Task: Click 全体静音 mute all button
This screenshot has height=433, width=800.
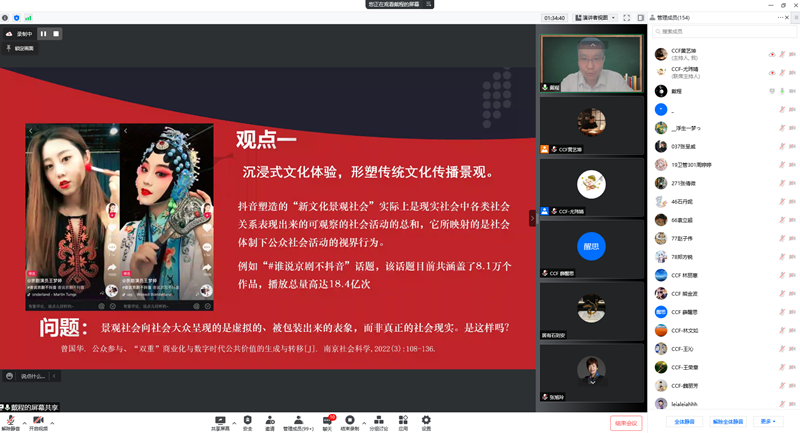Action: coord(684,422)
